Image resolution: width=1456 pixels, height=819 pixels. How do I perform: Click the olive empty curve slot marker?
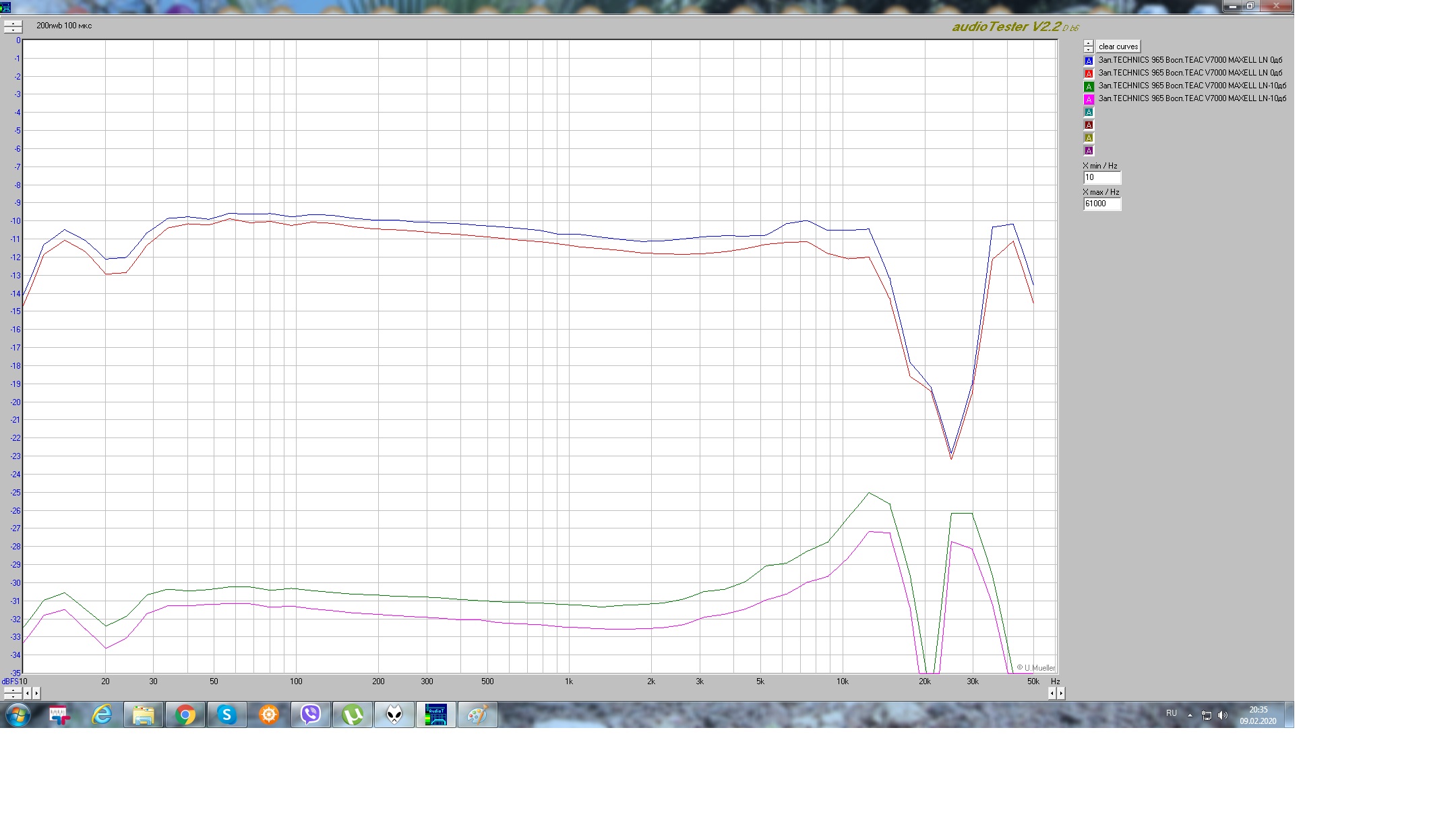coord(1089,138)
